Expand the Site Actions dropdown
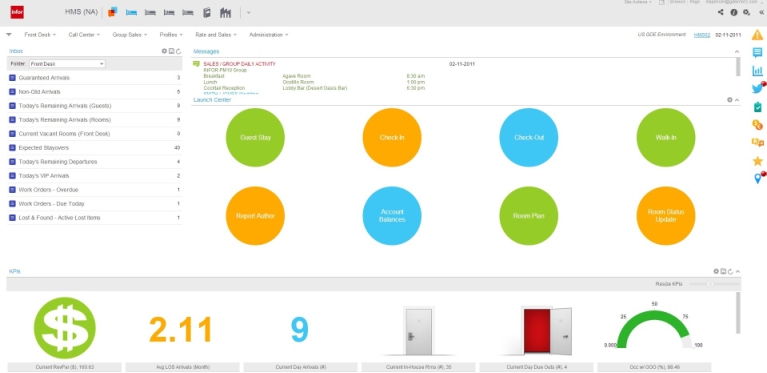This screenshot has width=767, height=373. click(x=638, y=2)
